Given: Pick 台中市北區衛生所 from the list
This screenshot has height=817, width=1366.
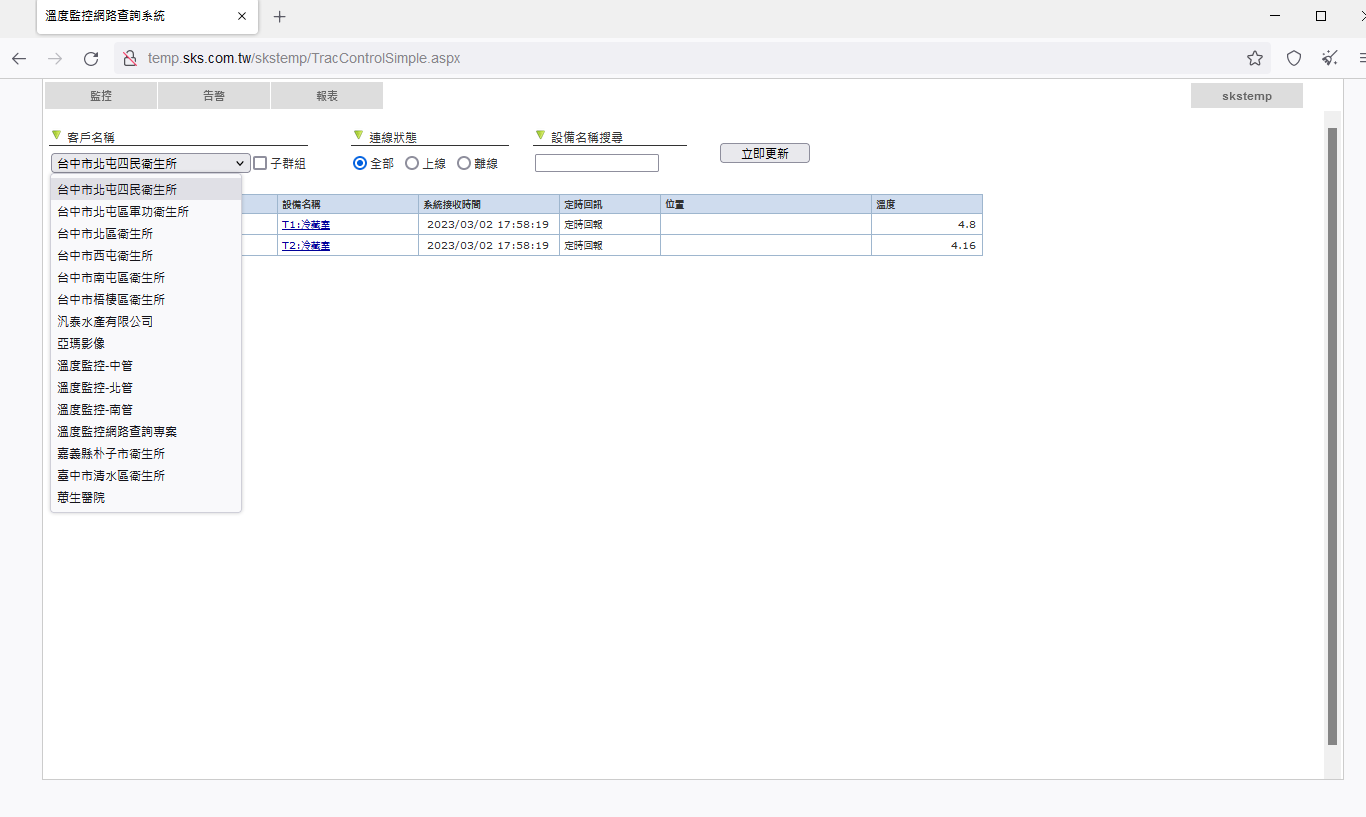Looking at the screenshot, I should [146, 234].
